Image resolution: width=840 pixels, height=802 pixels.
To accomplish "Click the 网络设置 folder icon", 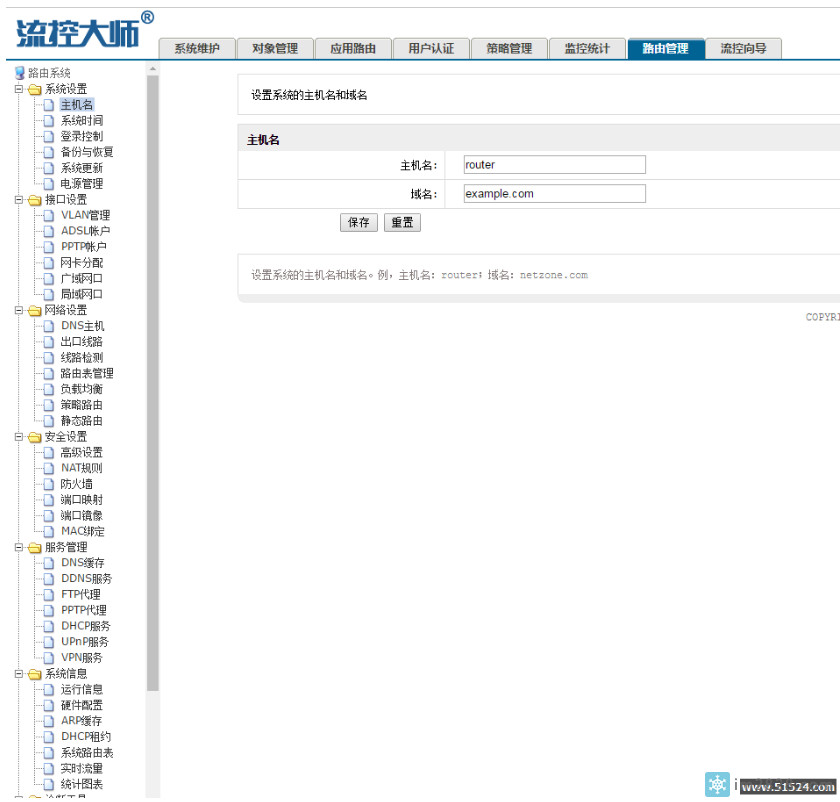I will pos(35,311).
